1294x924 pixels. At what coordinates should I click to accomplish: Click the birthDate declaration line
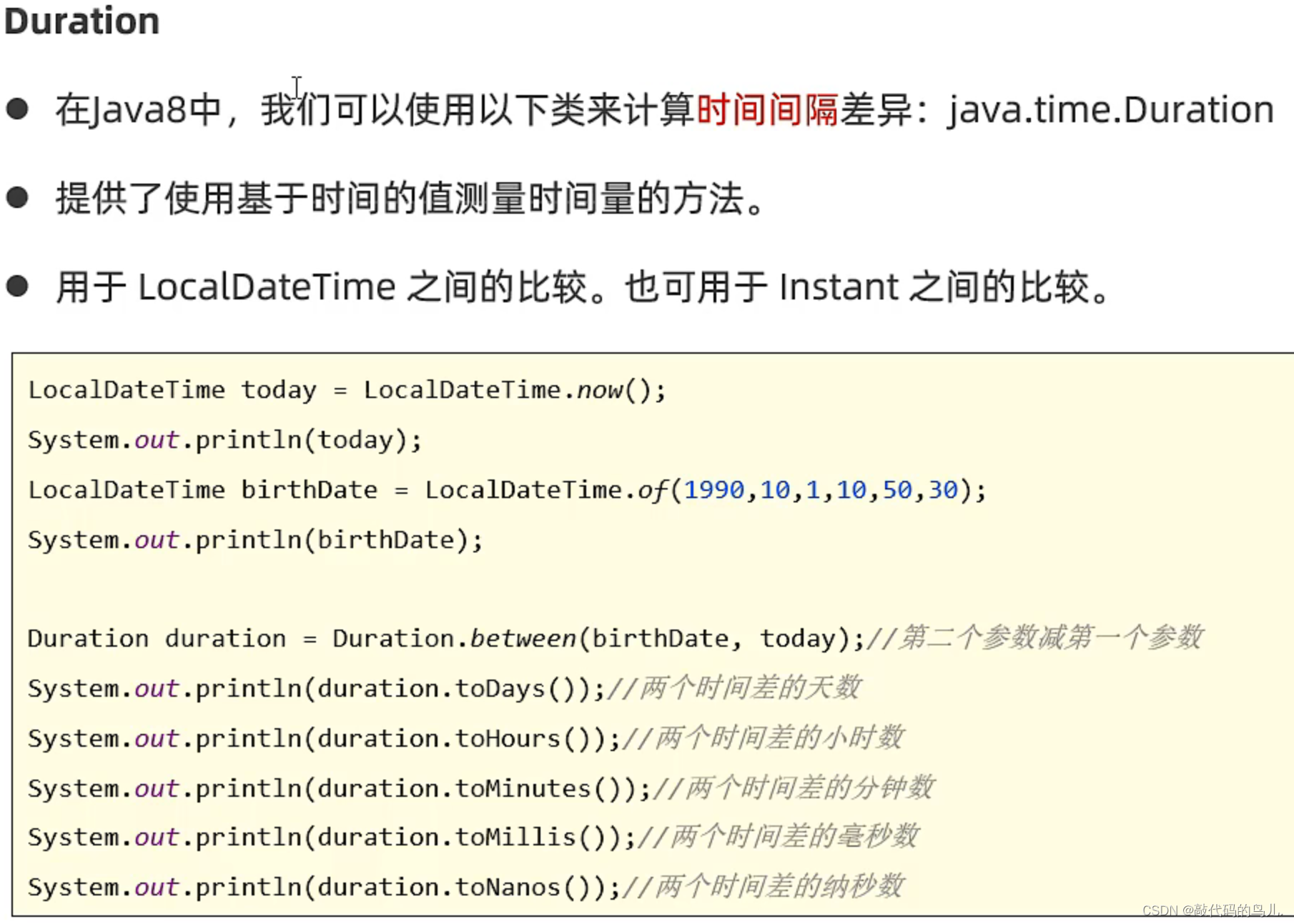[500, 490]
